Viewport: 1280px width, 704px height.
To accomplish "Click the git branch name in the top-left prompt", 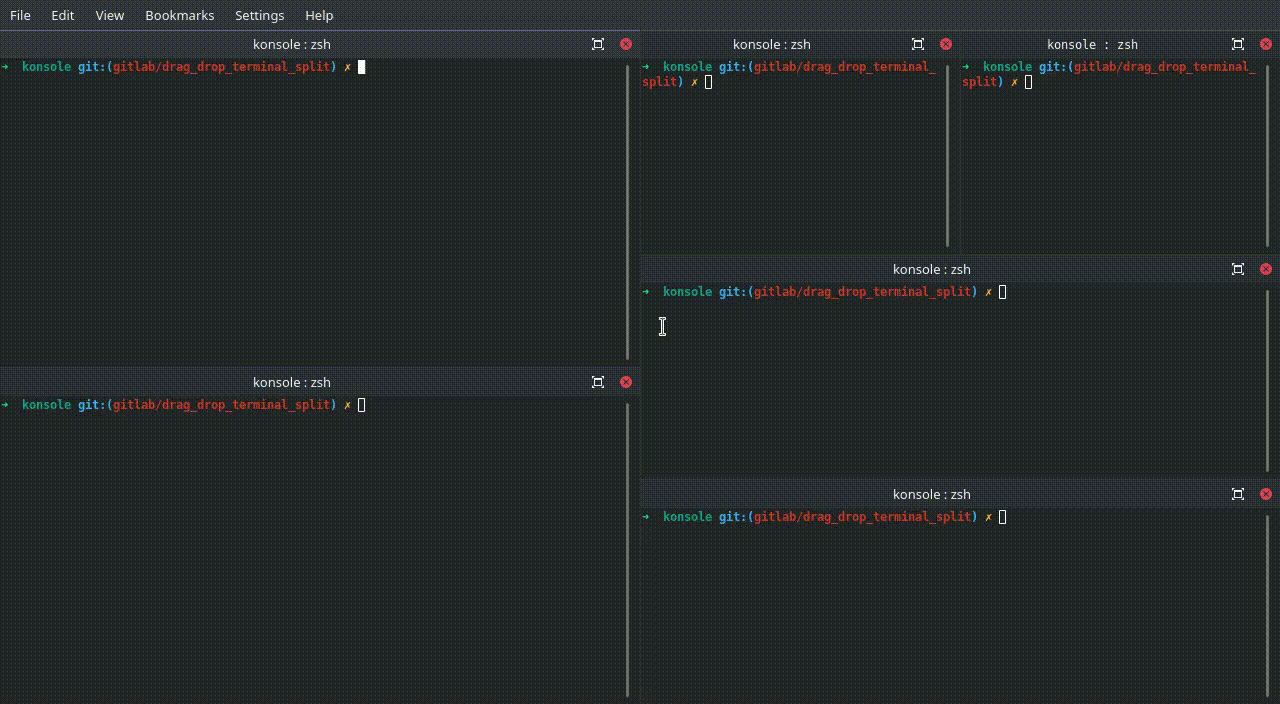I will pyautogui.click(x=221, y=67).
